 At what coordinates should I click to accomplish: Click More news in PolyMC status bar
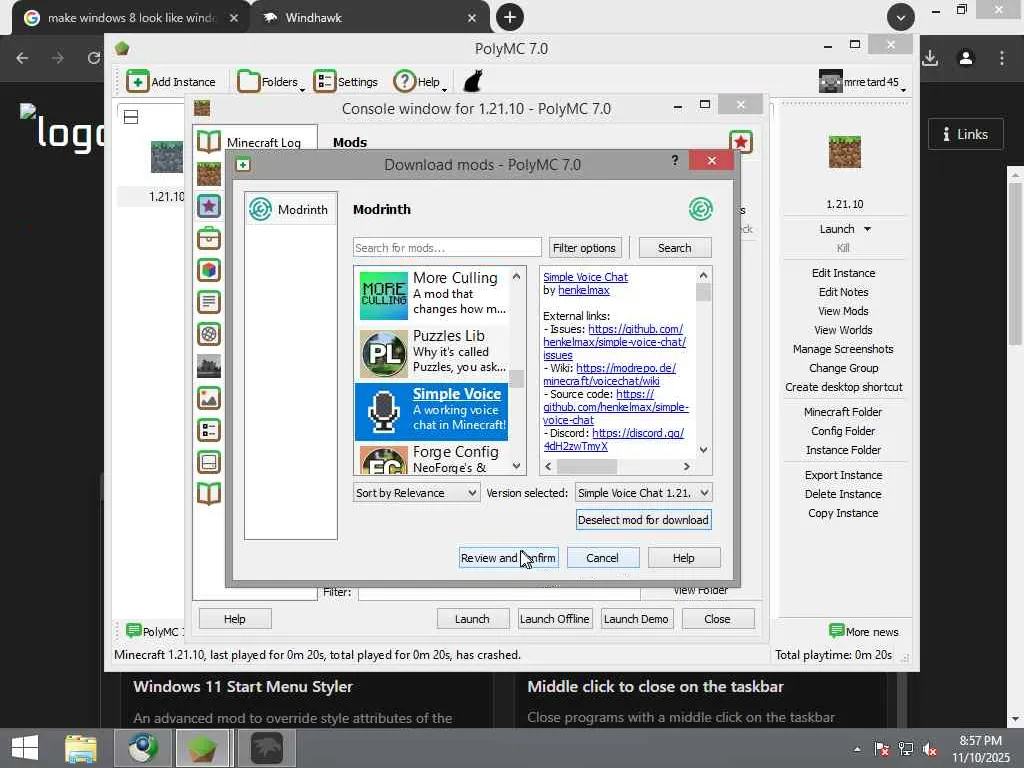tap(863, 632)
